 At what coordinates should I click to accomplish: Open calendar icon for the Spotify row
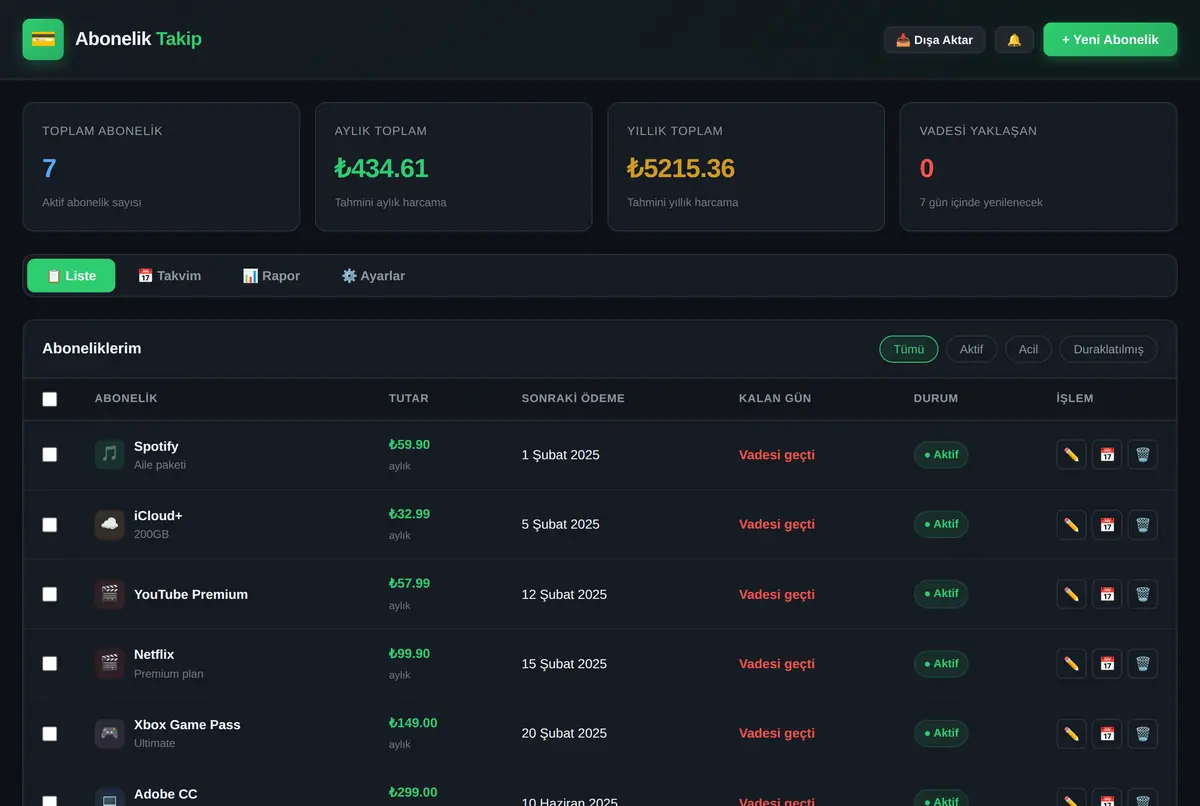[x=1107, y=455]
